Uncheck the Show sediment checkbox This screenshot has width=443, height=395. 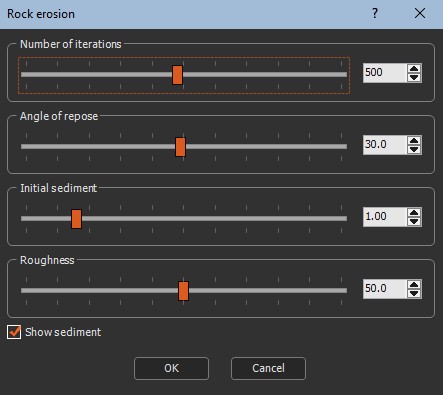[x=14, y=332]
